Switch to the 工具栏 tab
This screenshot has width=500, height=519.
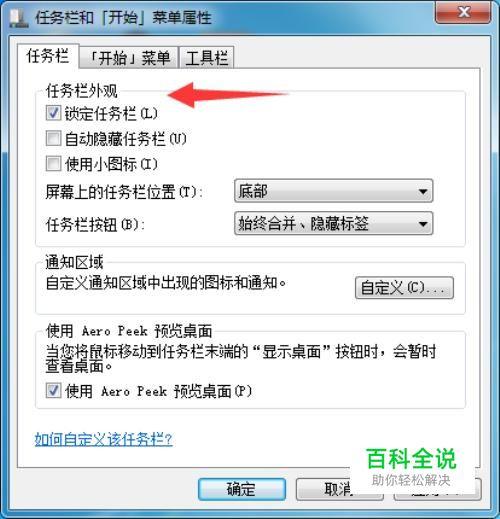coord(206,58)
